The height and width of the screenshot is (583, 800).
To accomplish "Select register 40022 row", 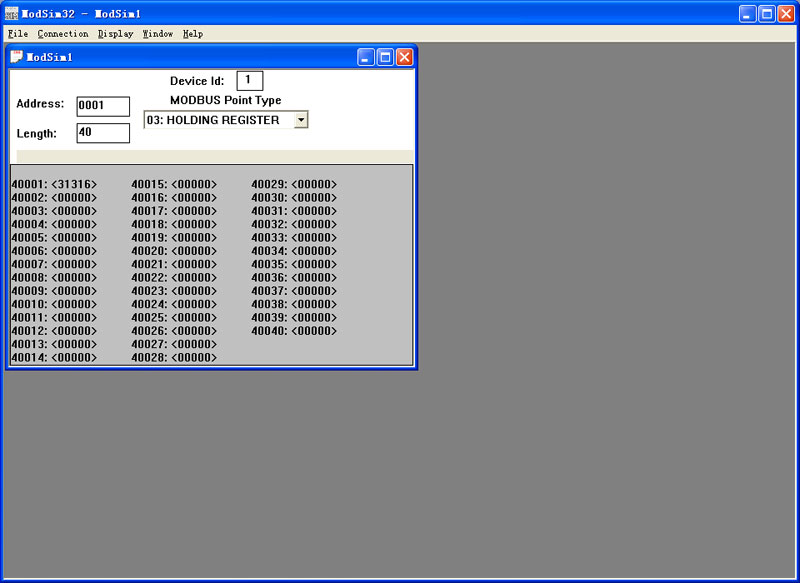I will 174,277.
